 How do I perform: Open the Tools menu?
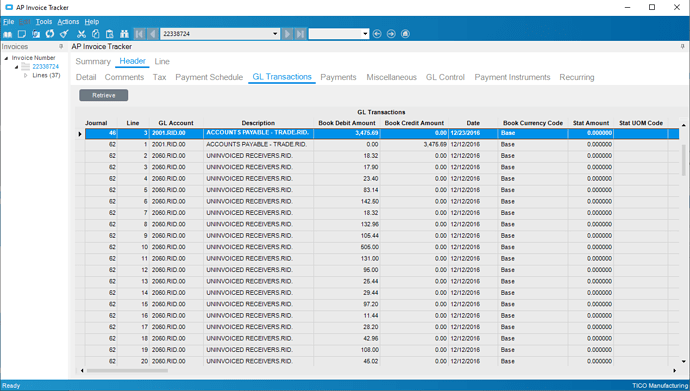(44, 22)
